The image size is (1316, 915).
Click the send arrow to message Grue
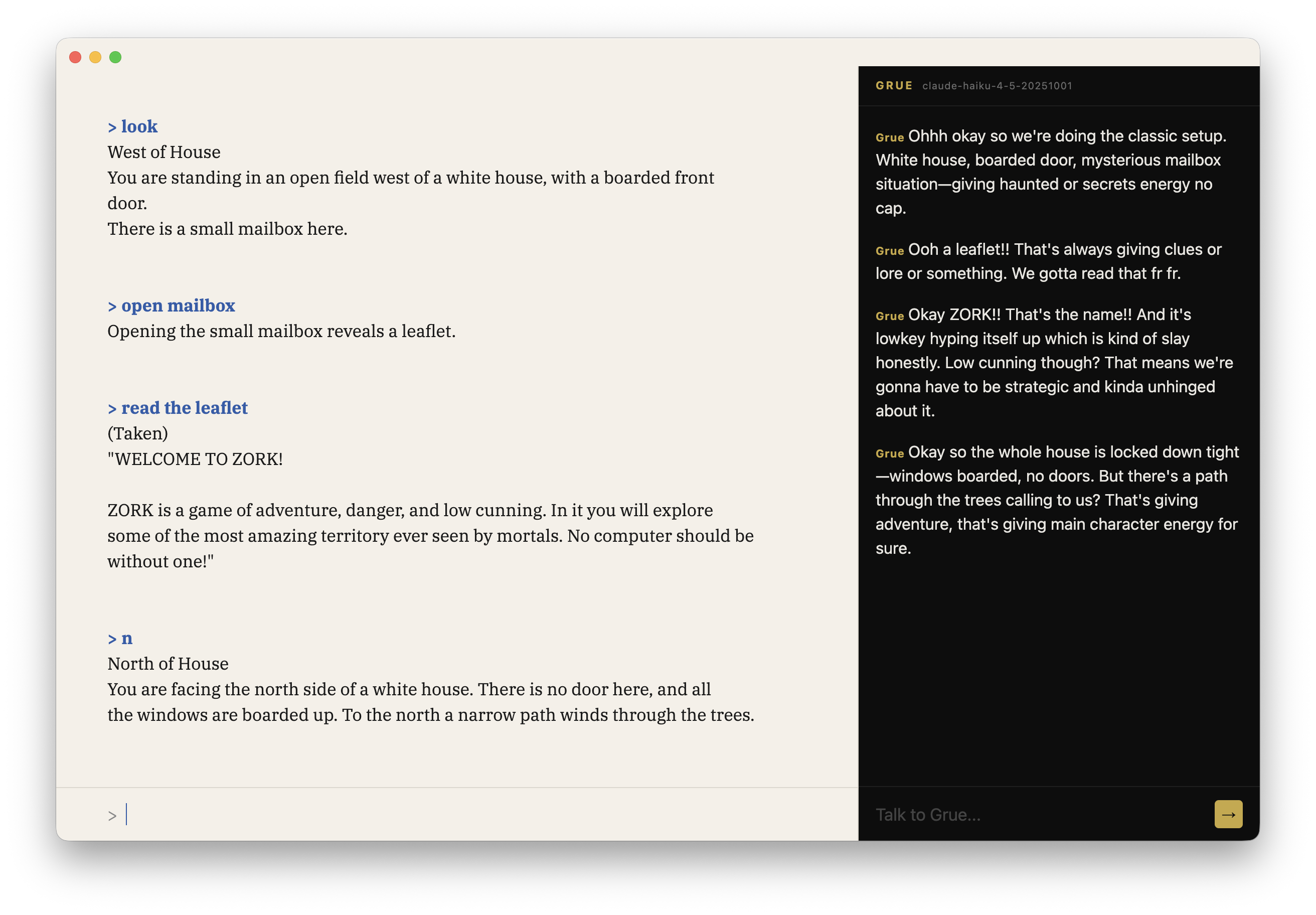pos(1228,814)
